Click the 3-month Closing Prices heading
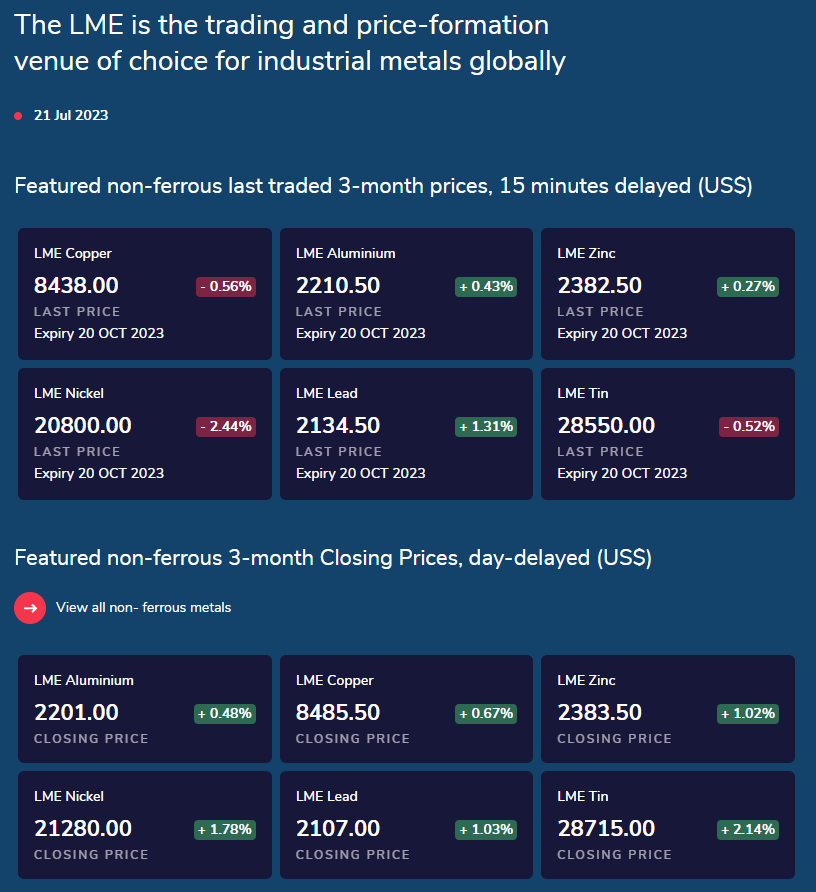The width and height of the screenshot is (816, 892). [x=333, y=558]
